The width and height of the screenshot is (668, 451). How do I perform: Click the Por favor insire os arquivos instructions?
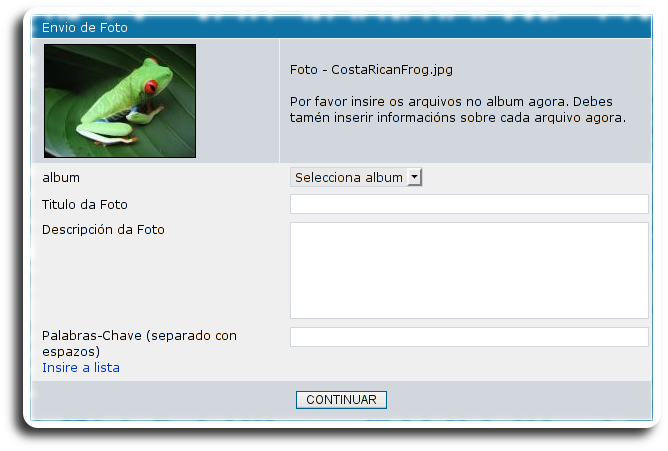tap(458, 109)
